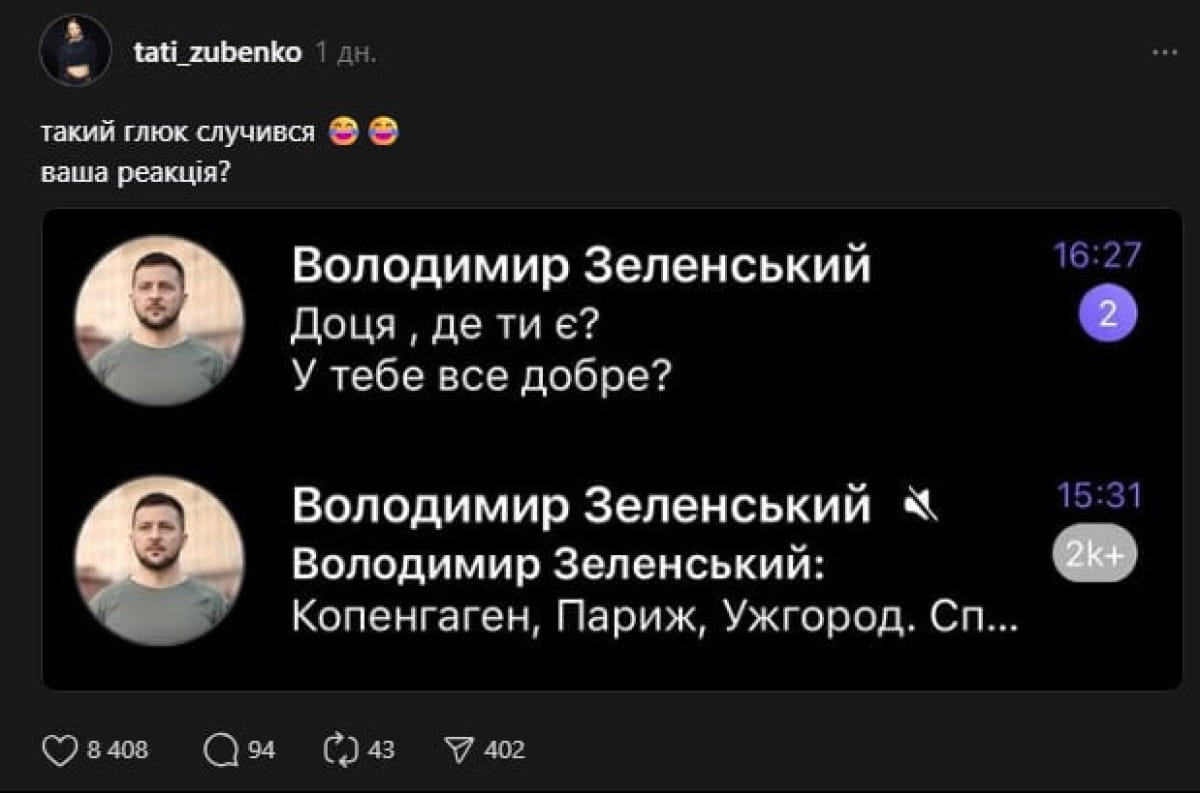
Task: Repost using the circular arrows icon
Action: tap(340, 750)
